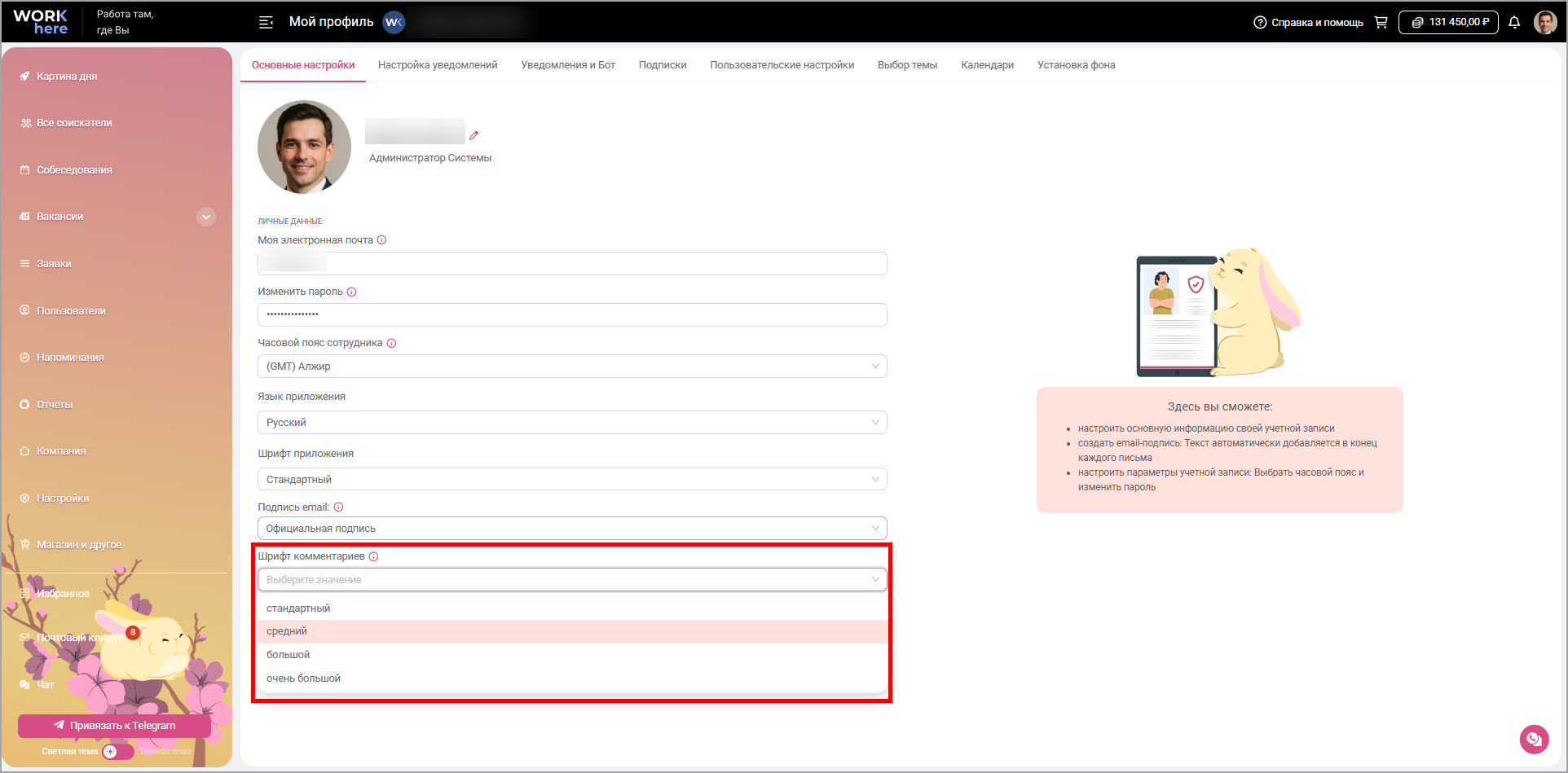
Task: Collapse the Шрифт комментариев dropdown field
Action: (572, 580)
